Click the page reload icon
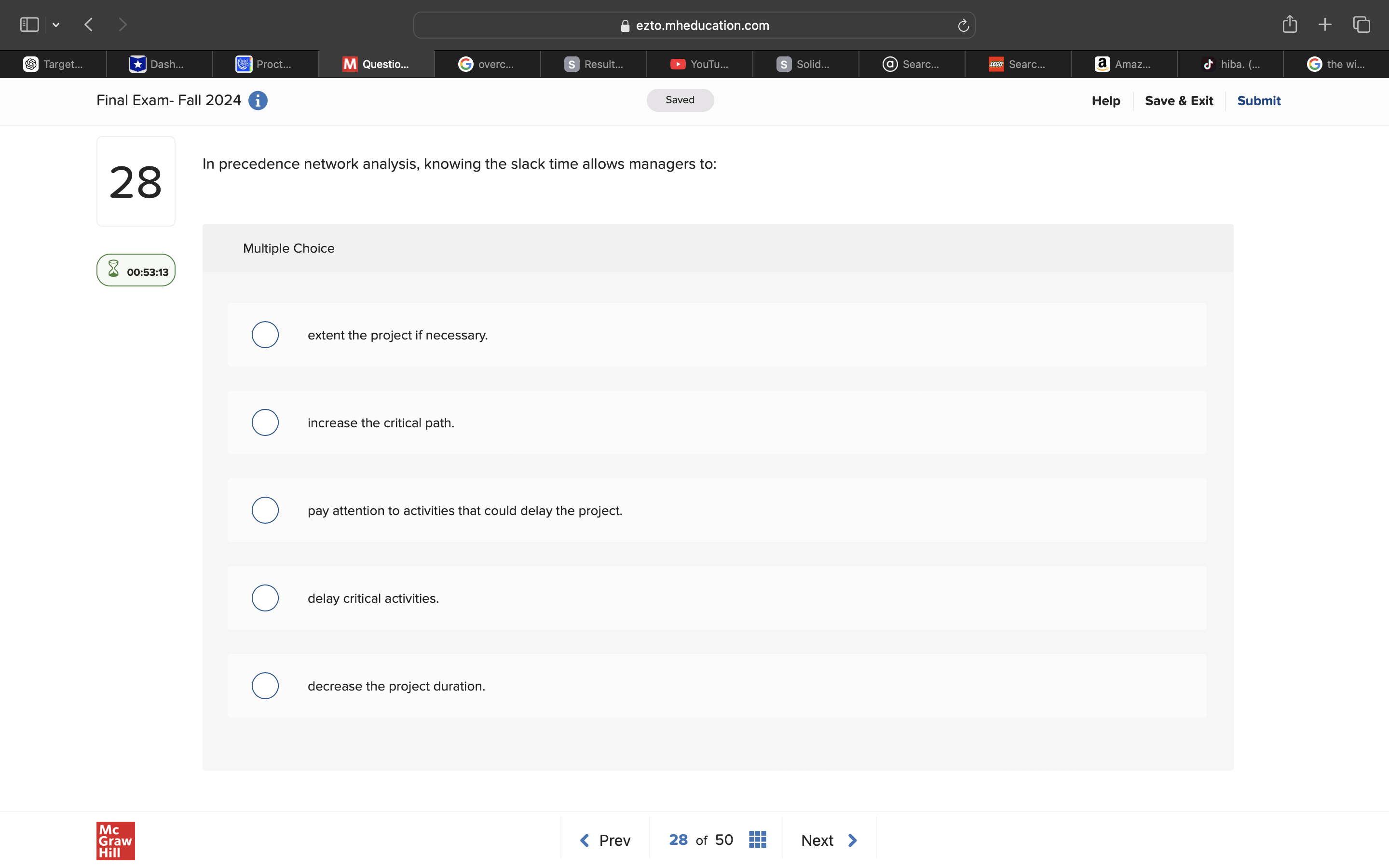The image size is (1389, 868). click(x=963, y=25)
